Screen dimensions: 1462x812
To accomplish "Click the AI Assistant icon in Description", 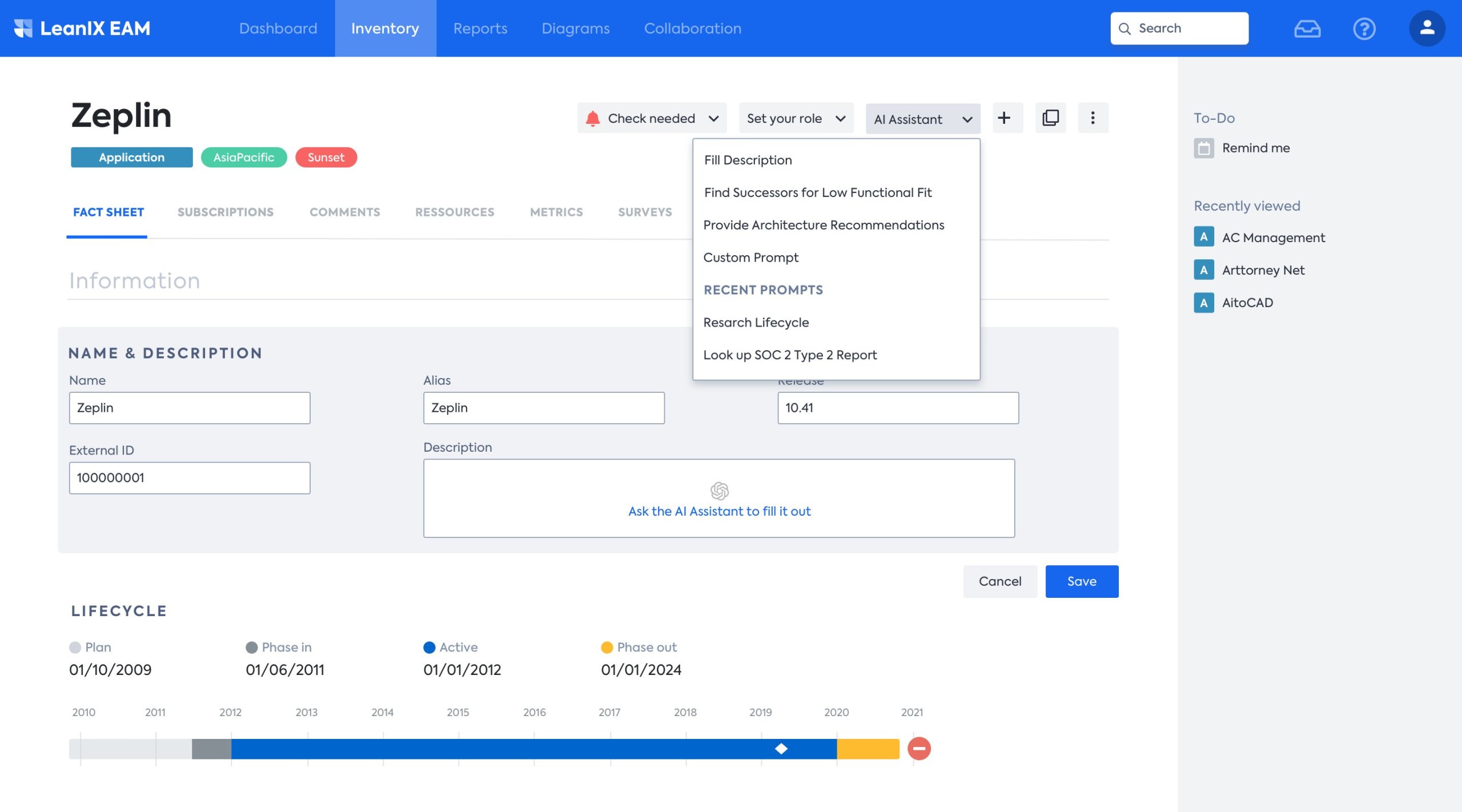I will (x=719, y=491).
